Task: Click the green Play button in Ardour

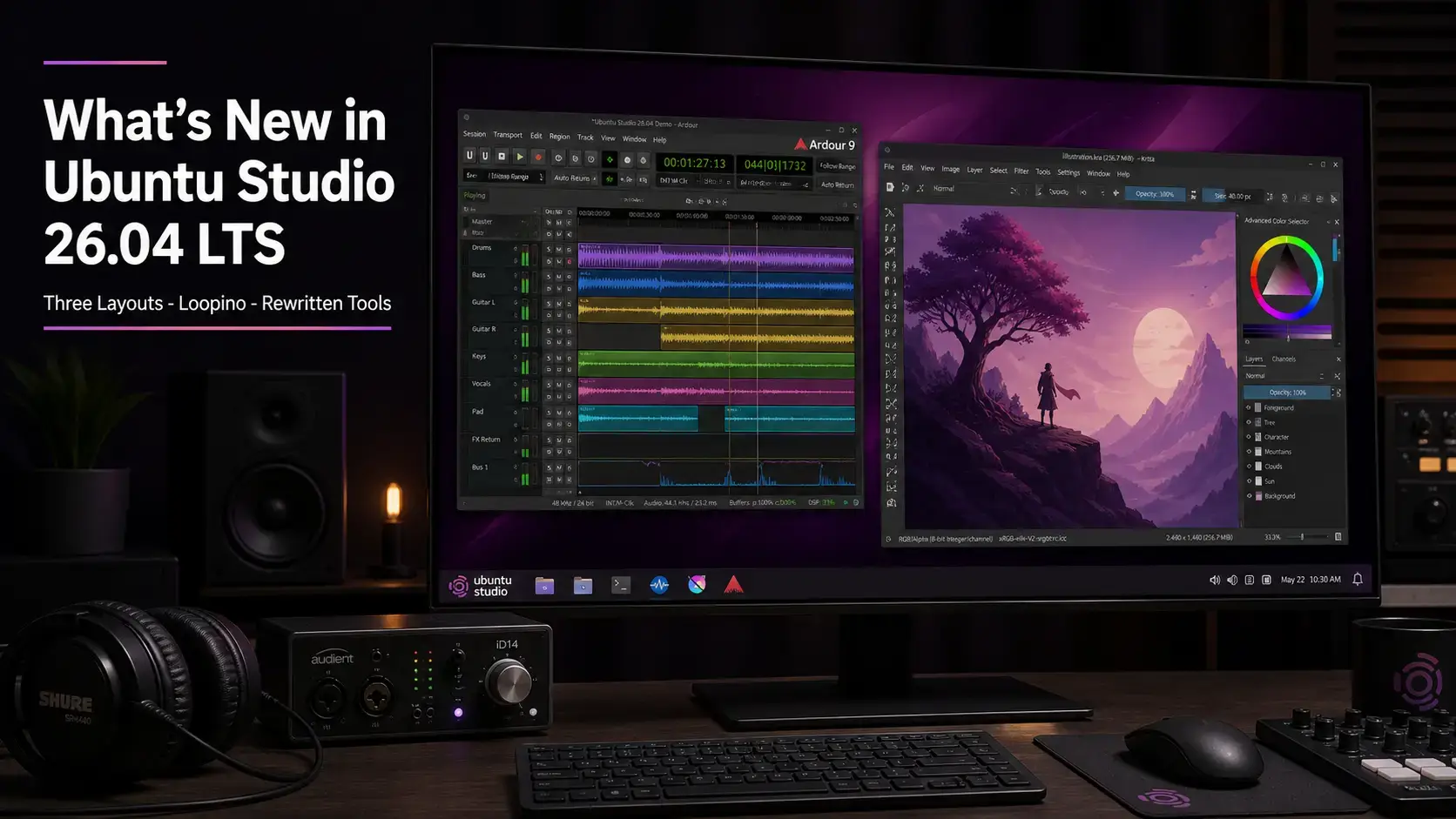Action: tap(520, 157)
